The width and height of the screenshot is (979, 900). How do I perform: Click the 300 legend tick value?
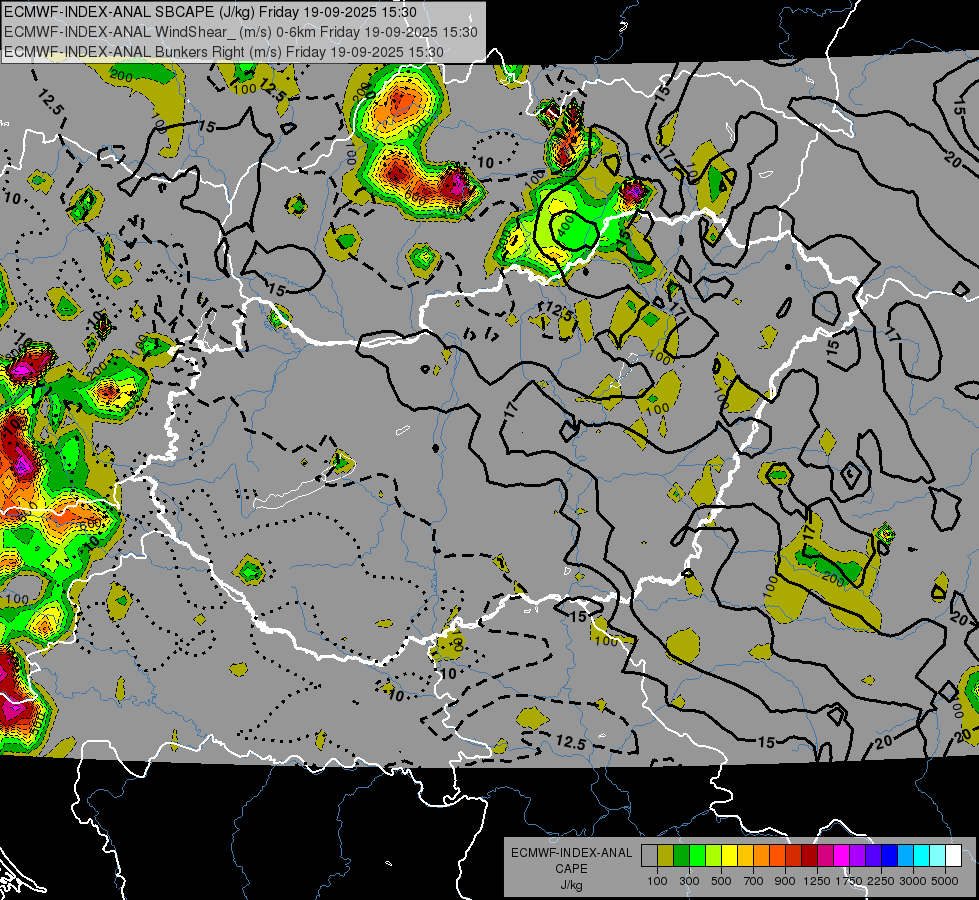tap(689, 881)
